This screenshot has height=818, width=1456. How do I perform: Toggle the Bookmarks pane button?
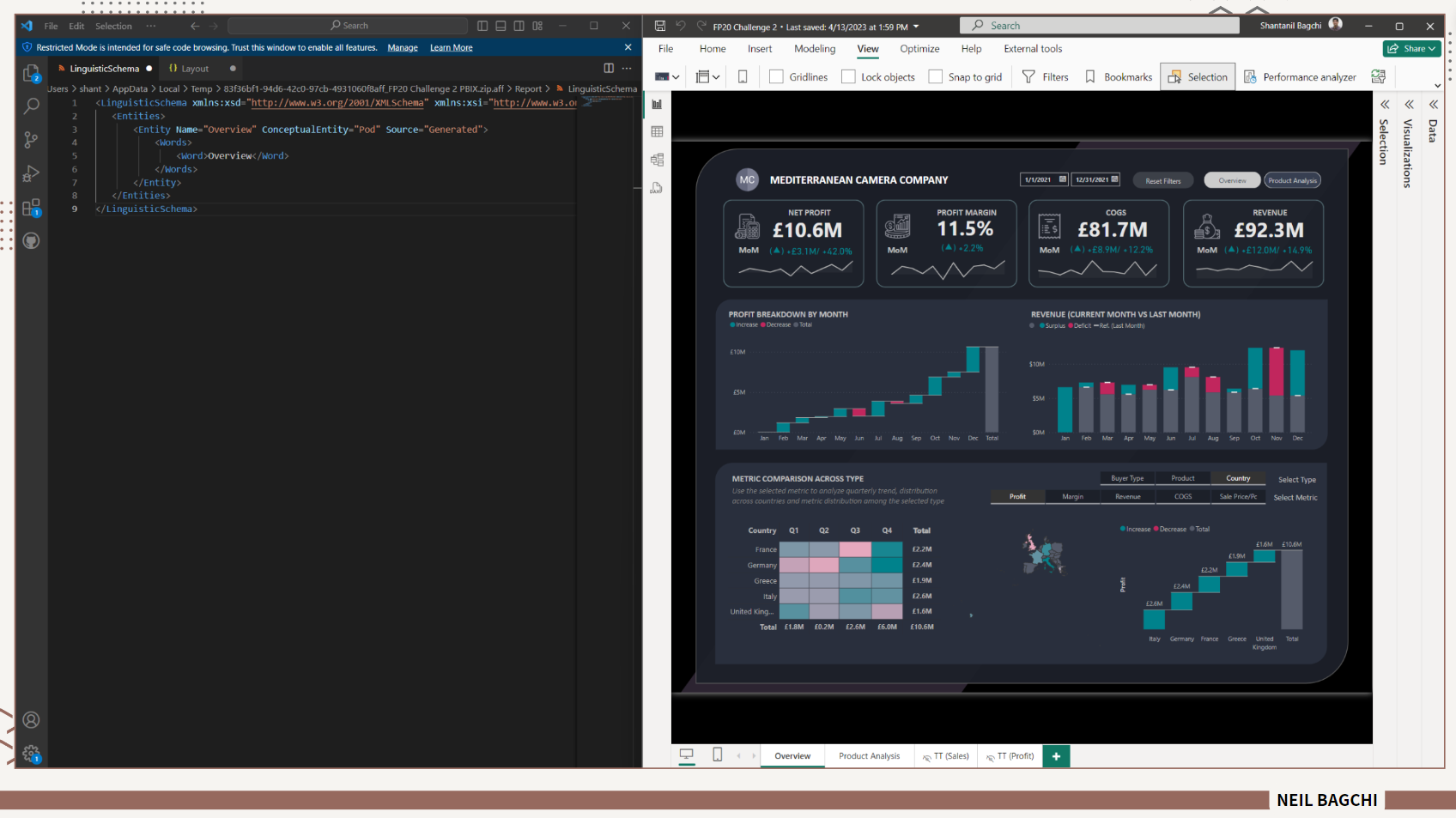tap(1119, 77)
